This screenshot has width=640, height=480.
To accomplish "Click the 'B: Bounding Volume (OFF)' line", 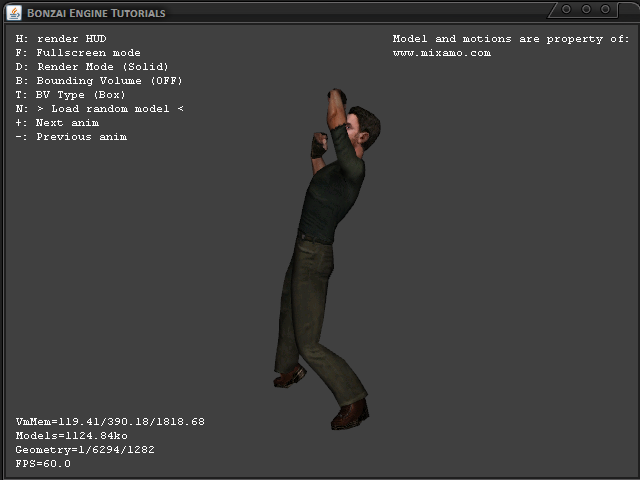I will 99,81.
